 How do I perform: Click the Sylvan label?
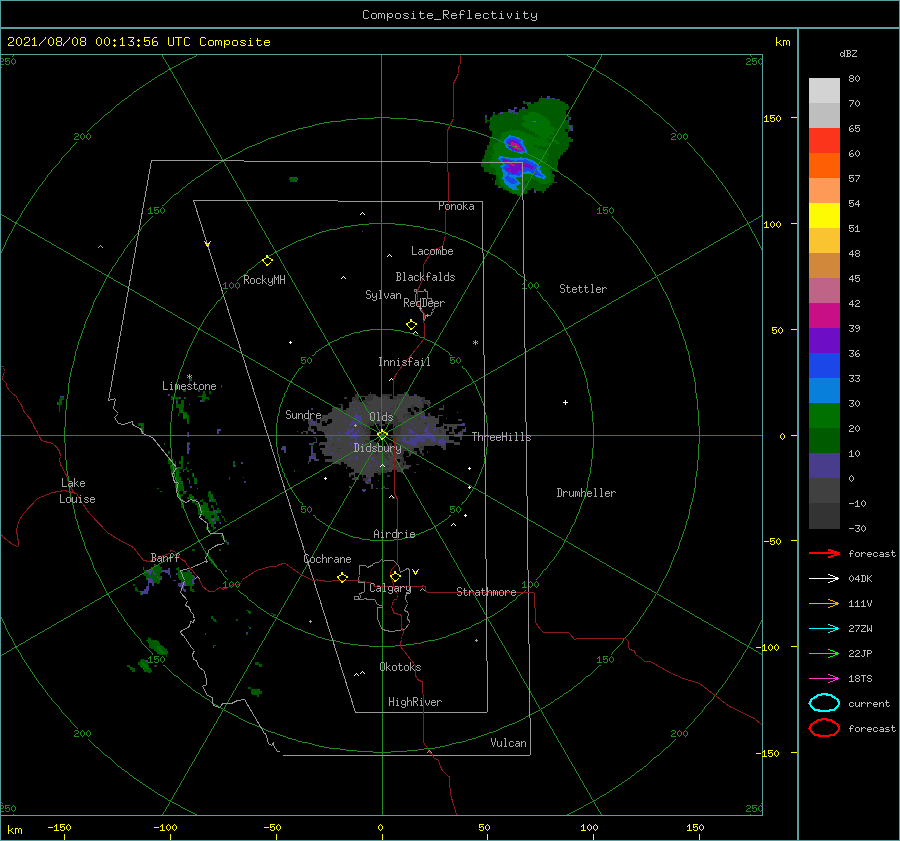point(383,295)
